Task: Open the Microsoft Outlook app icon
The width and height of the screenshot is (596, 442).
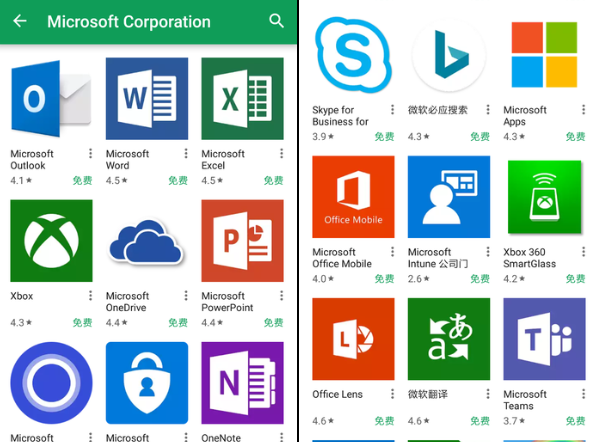Action: 51,98
